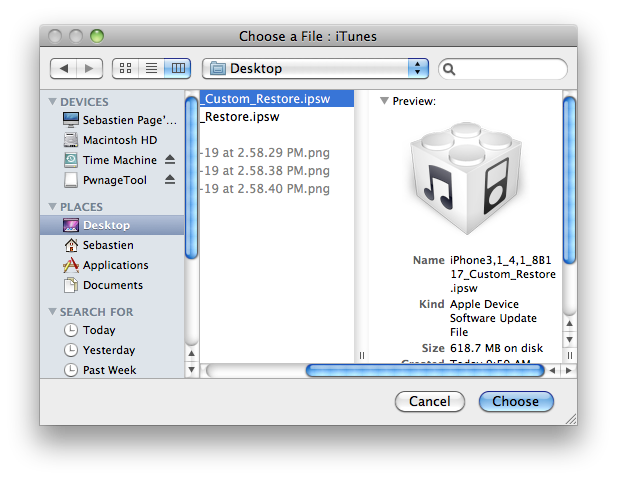Open the Documents folder
This screenshot has width=617, height=480.
pyautogui.click(x=112, y=285)
